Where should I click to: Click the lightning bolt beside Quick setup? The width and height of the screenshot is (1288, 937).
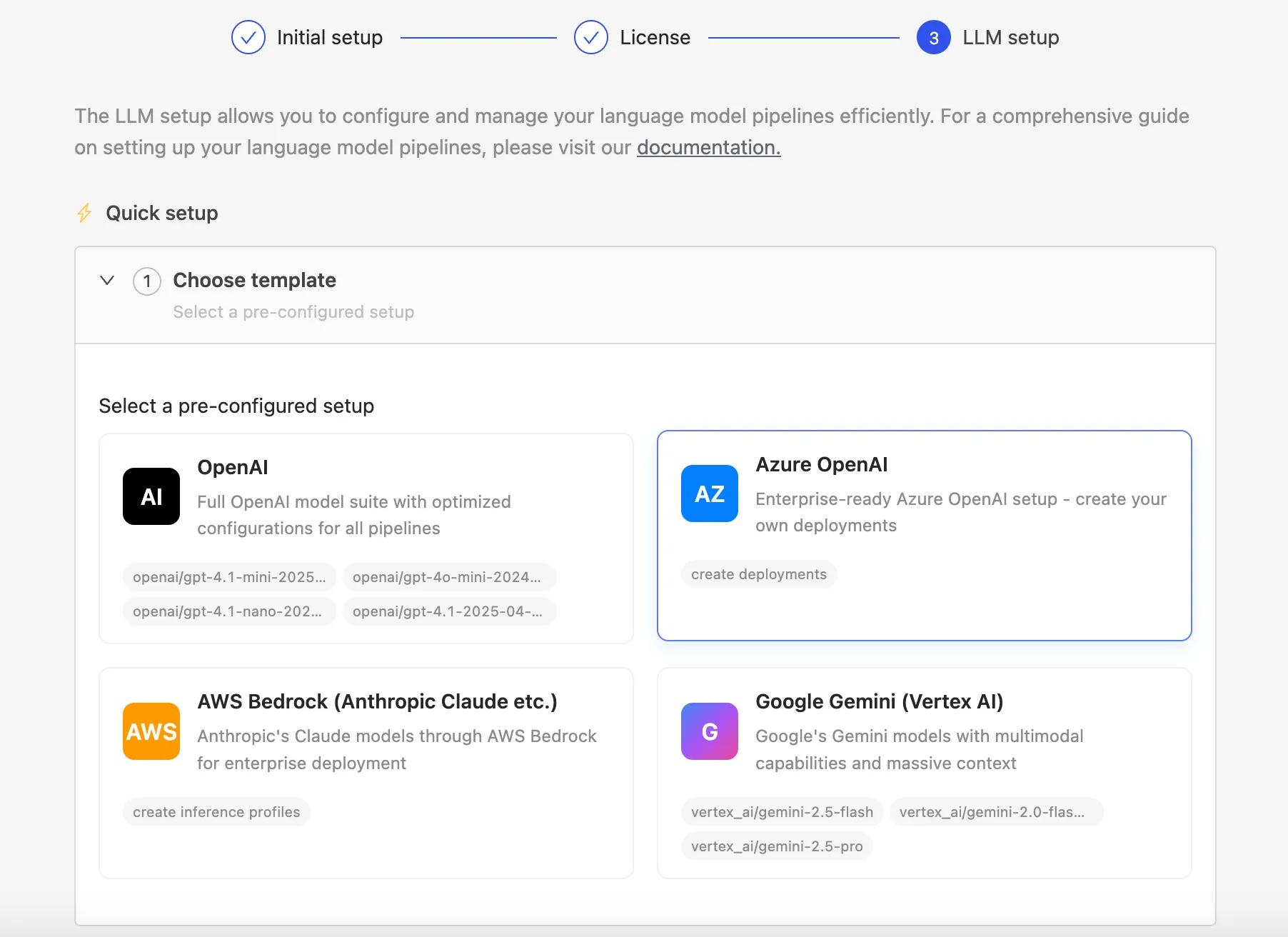point(84,213)
